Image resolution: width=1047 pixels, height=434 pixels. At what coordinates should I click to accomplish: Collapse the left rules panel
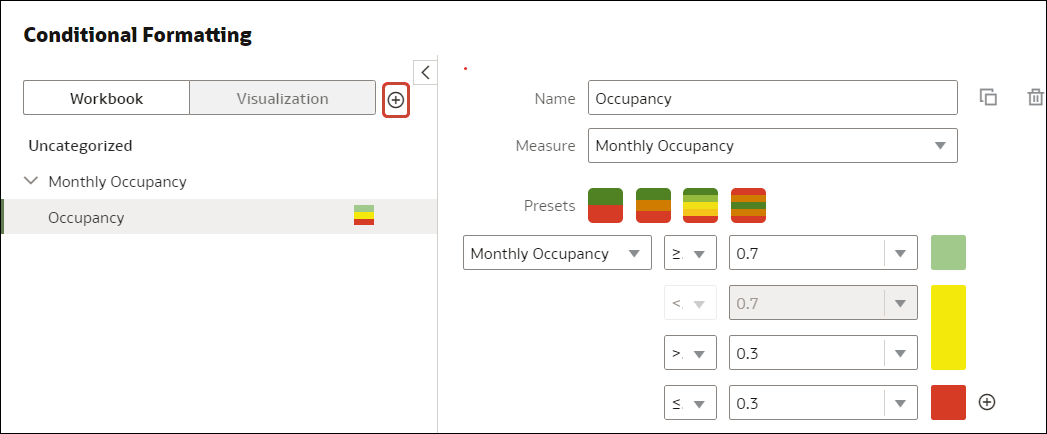coord(425,72)
